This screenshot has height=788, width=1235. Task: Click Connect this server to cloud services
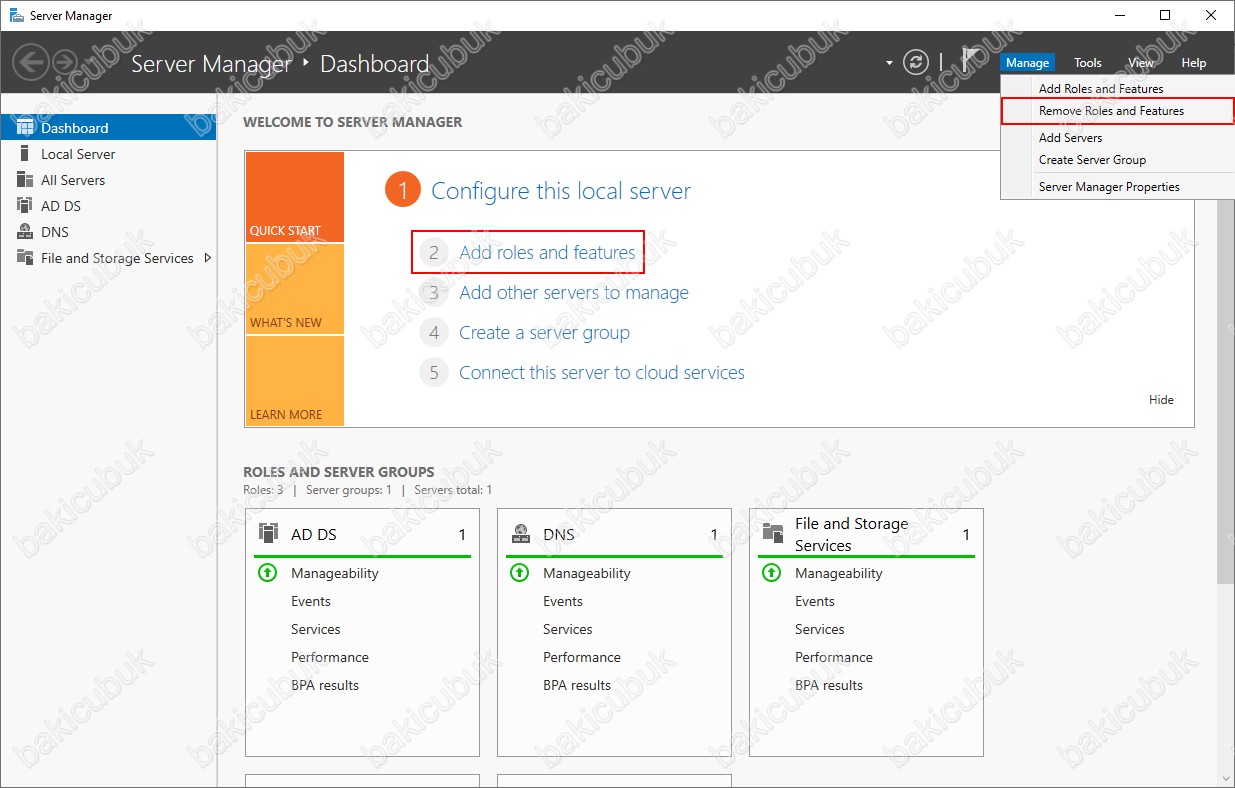[601, 373]
